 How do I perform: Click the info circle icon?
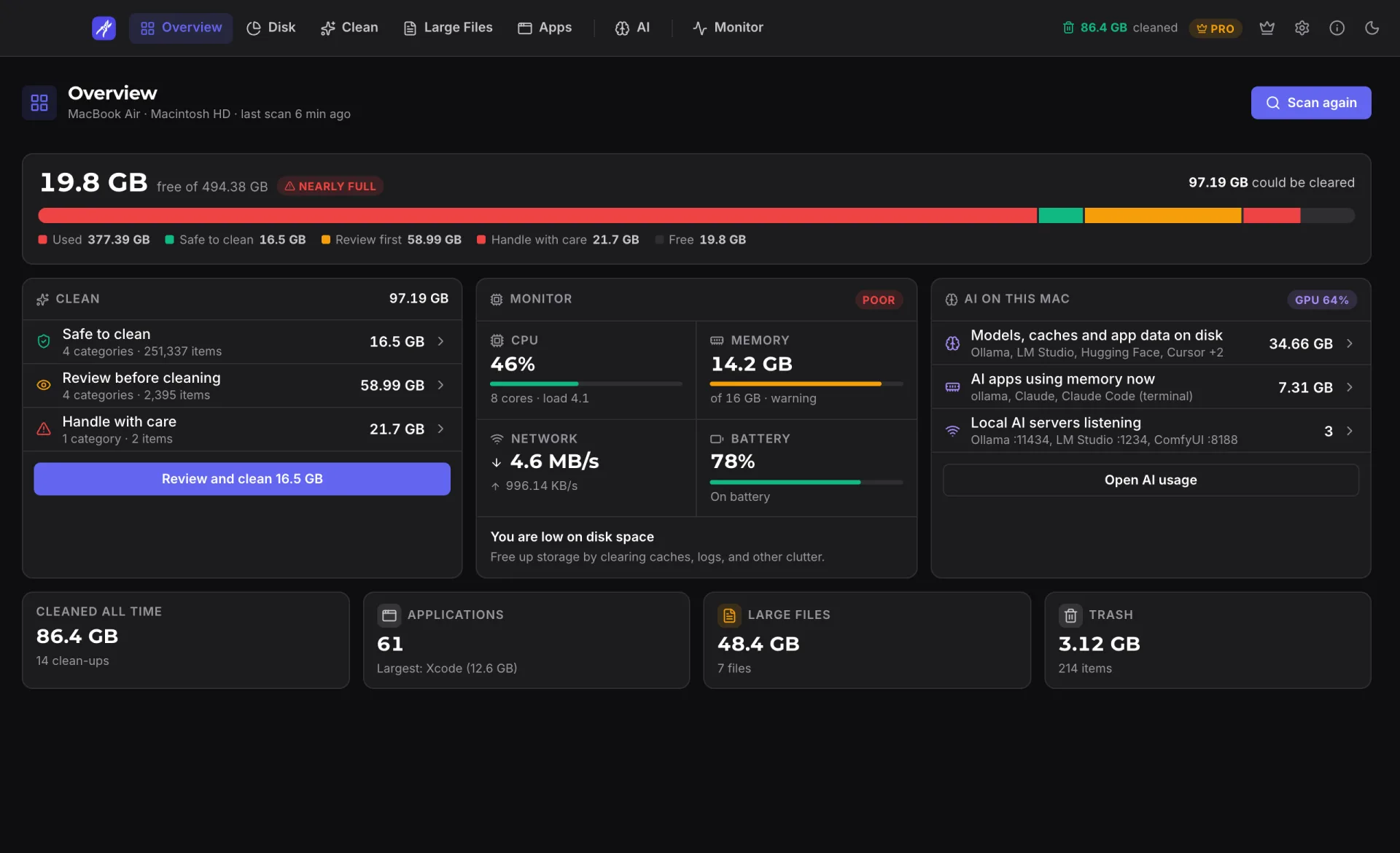pyautogui.click(x=1337, y=28)
